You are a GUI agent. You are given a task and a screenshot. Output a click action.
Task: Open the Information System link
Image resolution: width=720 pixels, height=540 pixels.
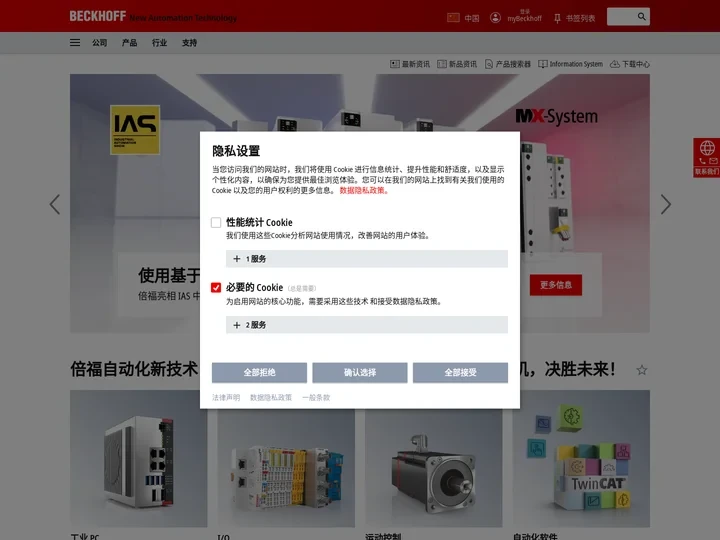[570, 64]
